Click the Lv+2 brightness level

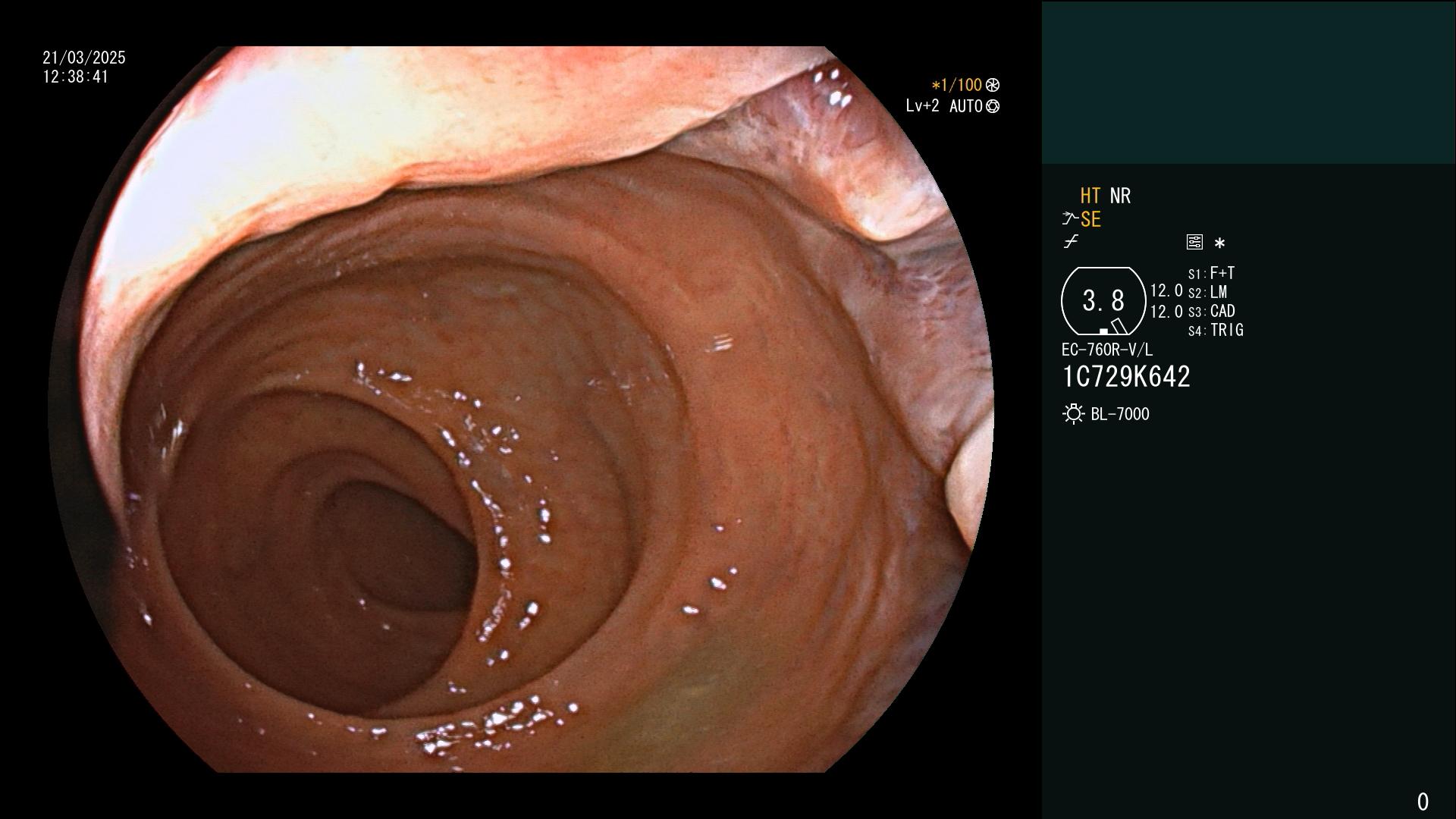922,106
